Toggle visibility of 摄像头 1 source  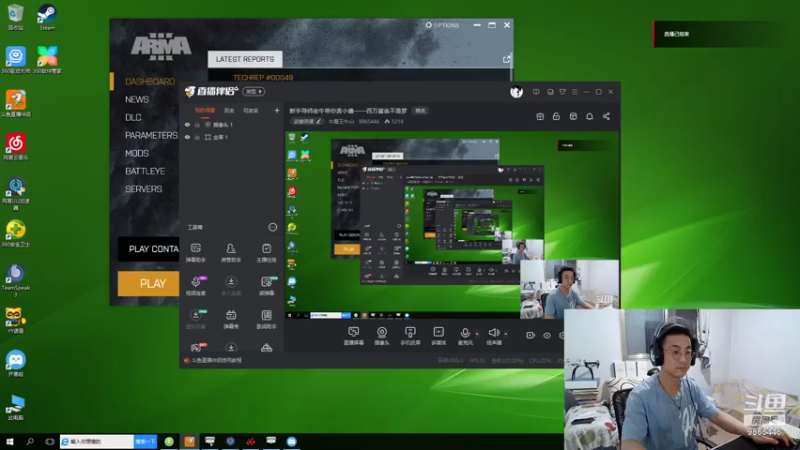[x=187, y=124]
